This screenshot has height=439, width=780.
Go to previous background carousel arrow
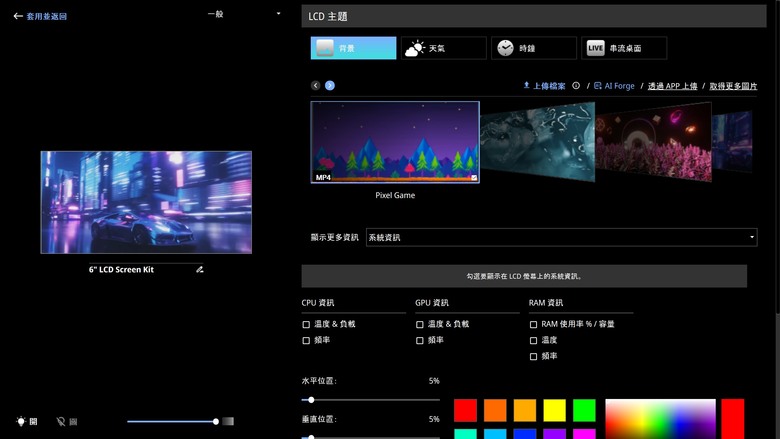pyautogui.click(x=315, y=86)
